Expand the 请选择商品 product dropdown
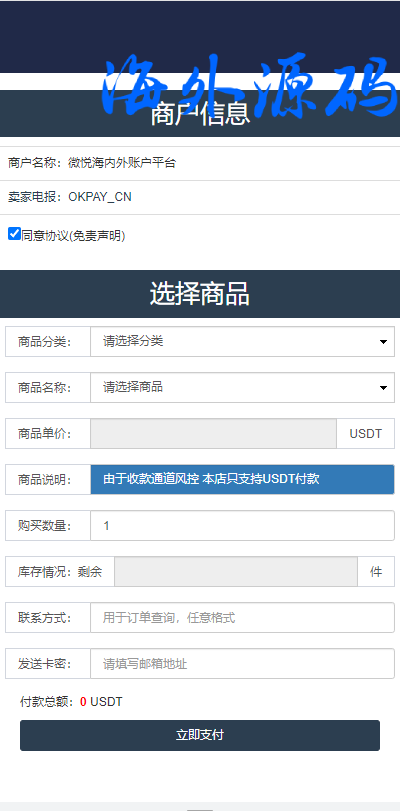 pos(242,387)
